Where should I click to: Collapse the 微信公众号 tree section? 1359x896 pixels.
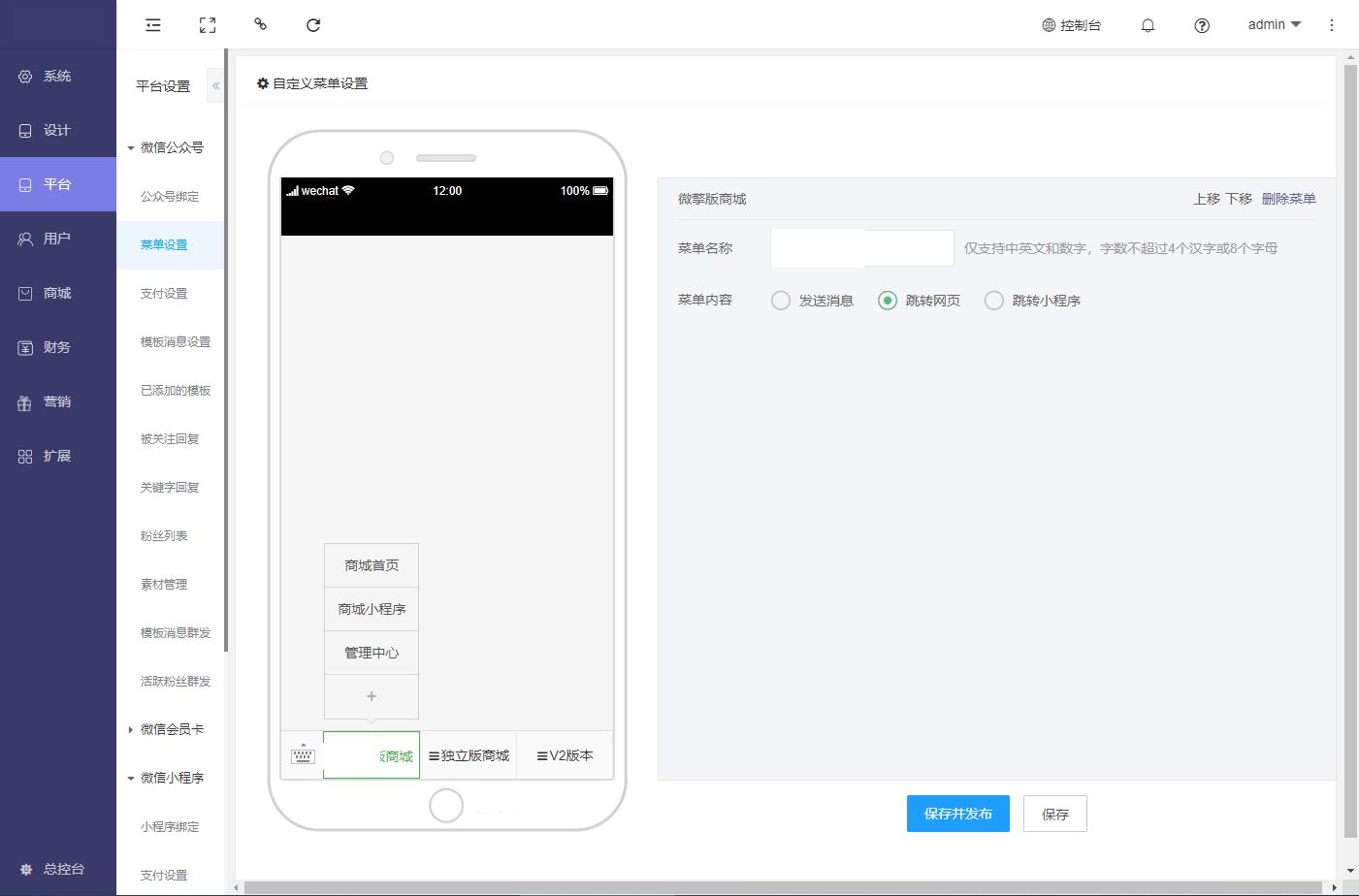coord(131,148)
